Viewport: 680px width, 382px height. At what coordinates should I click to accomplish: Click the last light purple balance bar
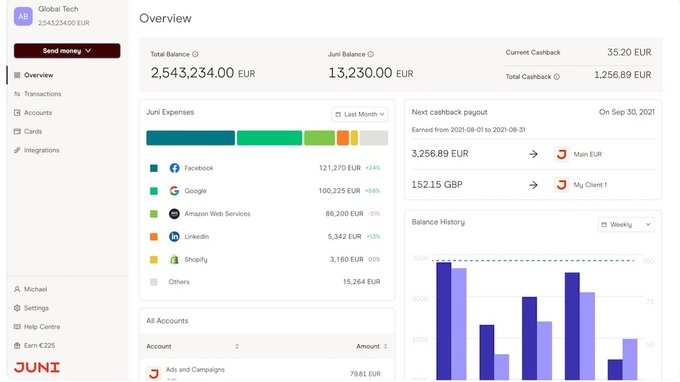(x=630, y=359)
